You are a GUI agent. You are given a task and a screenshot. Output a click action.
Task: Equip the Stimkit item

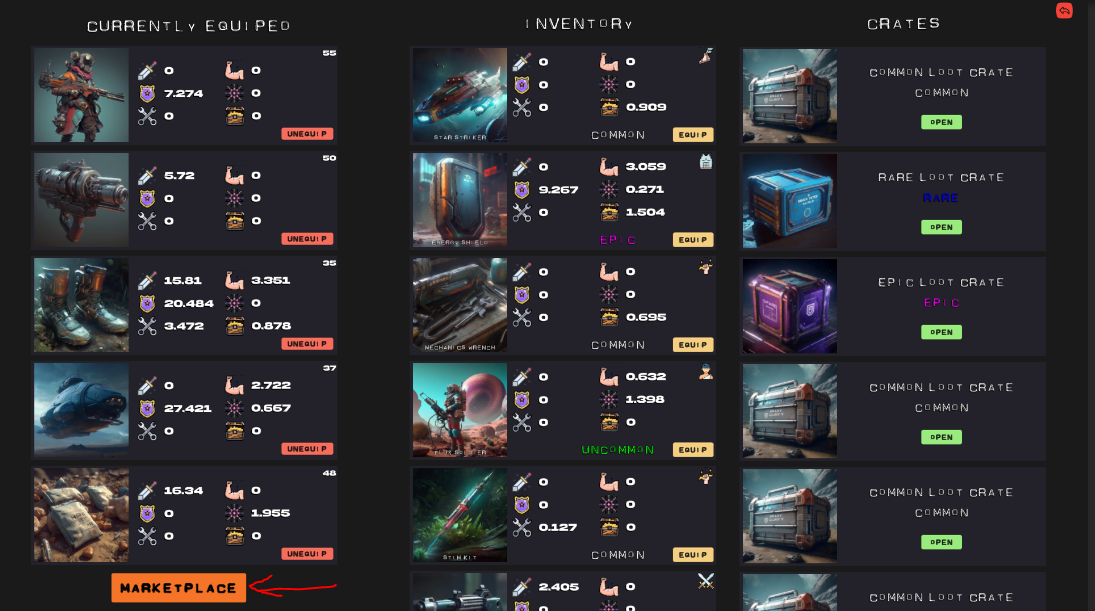(693, 554)
